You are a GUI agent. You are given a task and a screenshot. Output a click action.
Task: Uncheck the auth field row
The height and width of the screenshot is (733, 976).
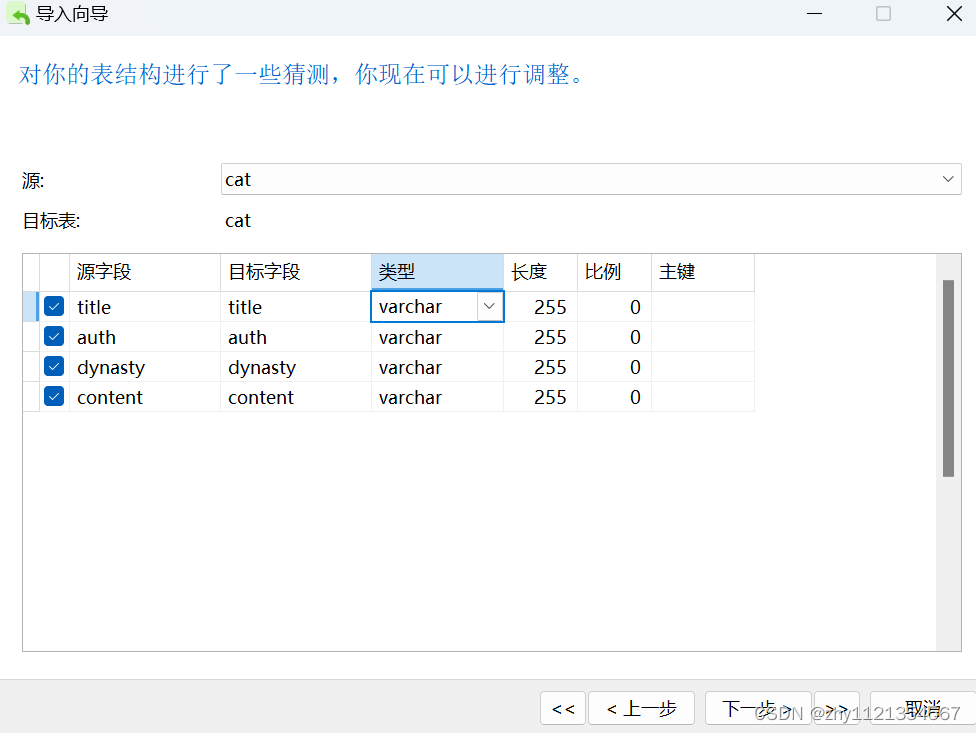point(53,336)
